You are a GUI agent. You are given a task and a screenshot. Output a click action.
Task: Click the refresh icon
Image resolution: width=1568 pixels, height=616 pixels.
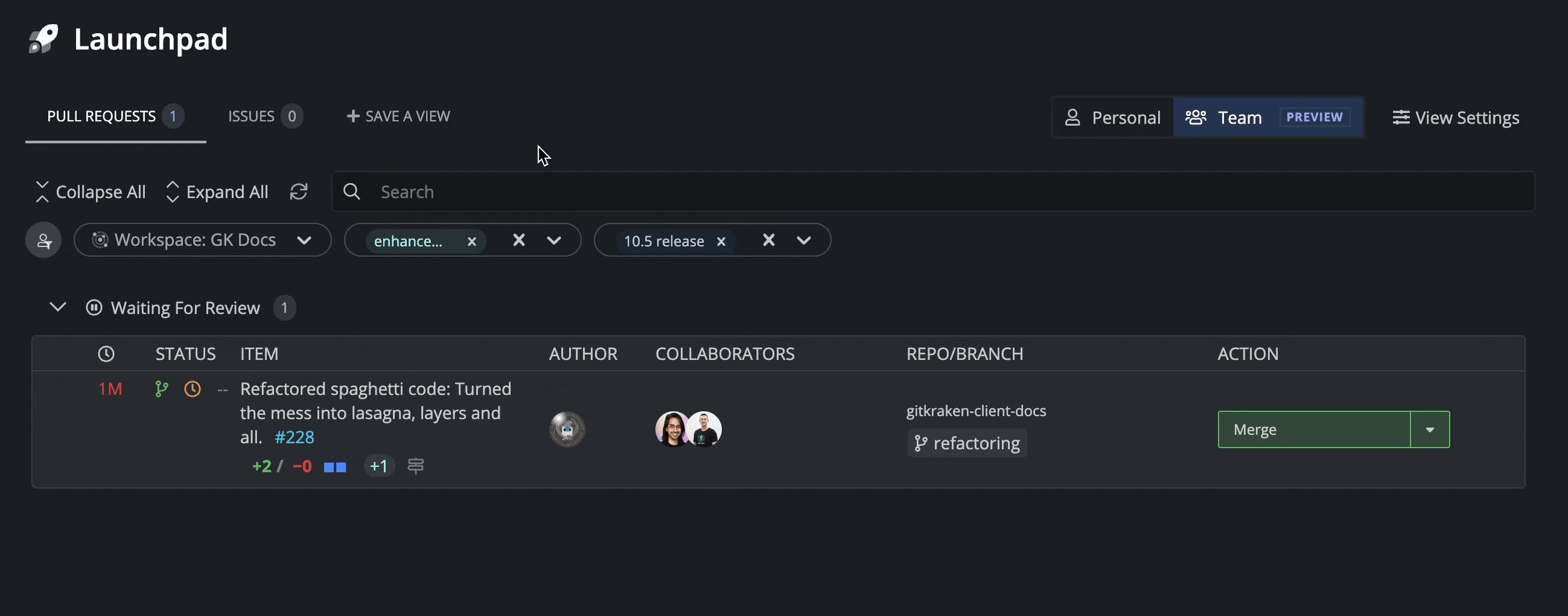click(298, 192)
